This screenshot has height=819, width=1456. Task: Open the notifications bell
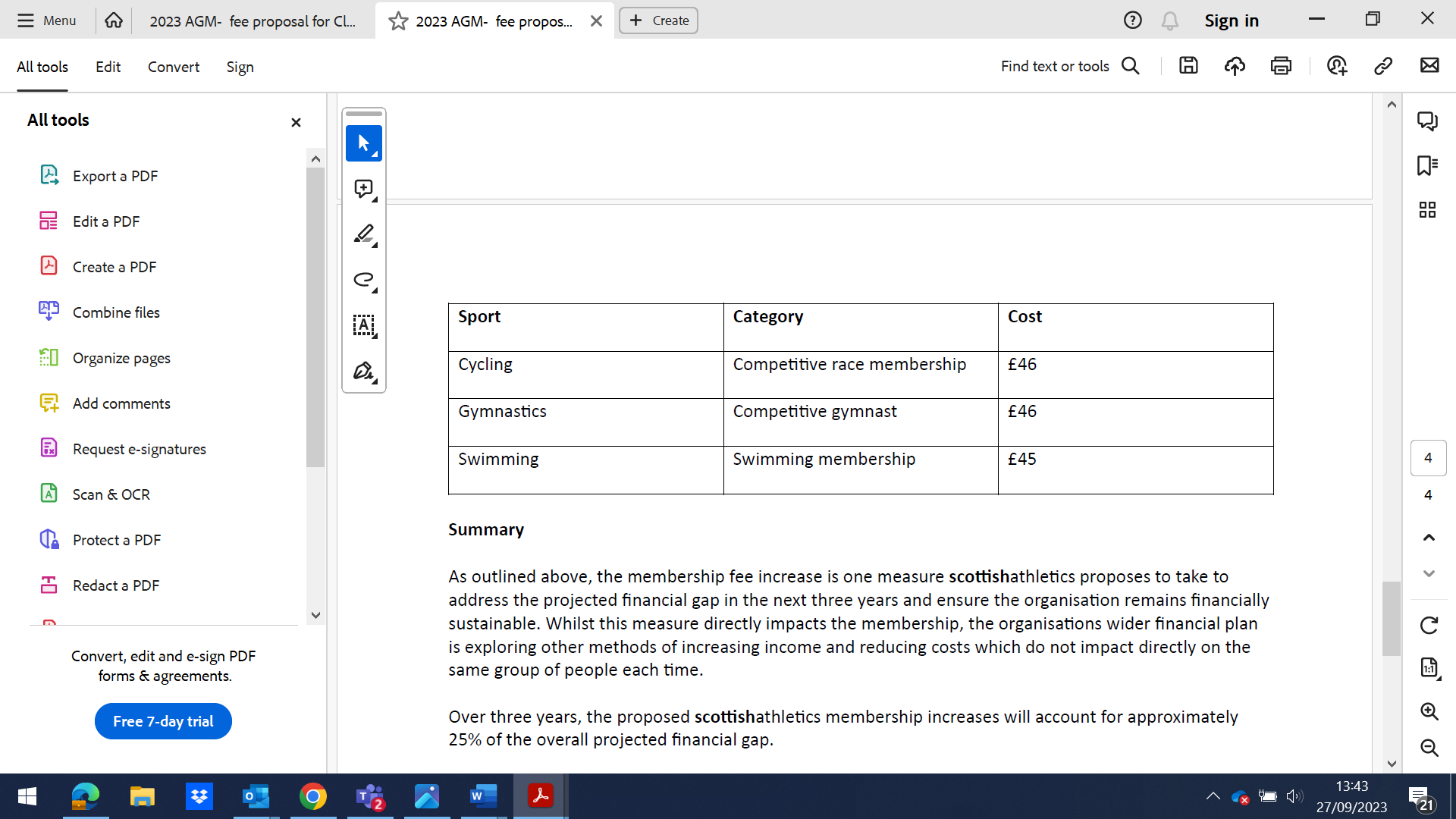click(x=1170, y=20)
